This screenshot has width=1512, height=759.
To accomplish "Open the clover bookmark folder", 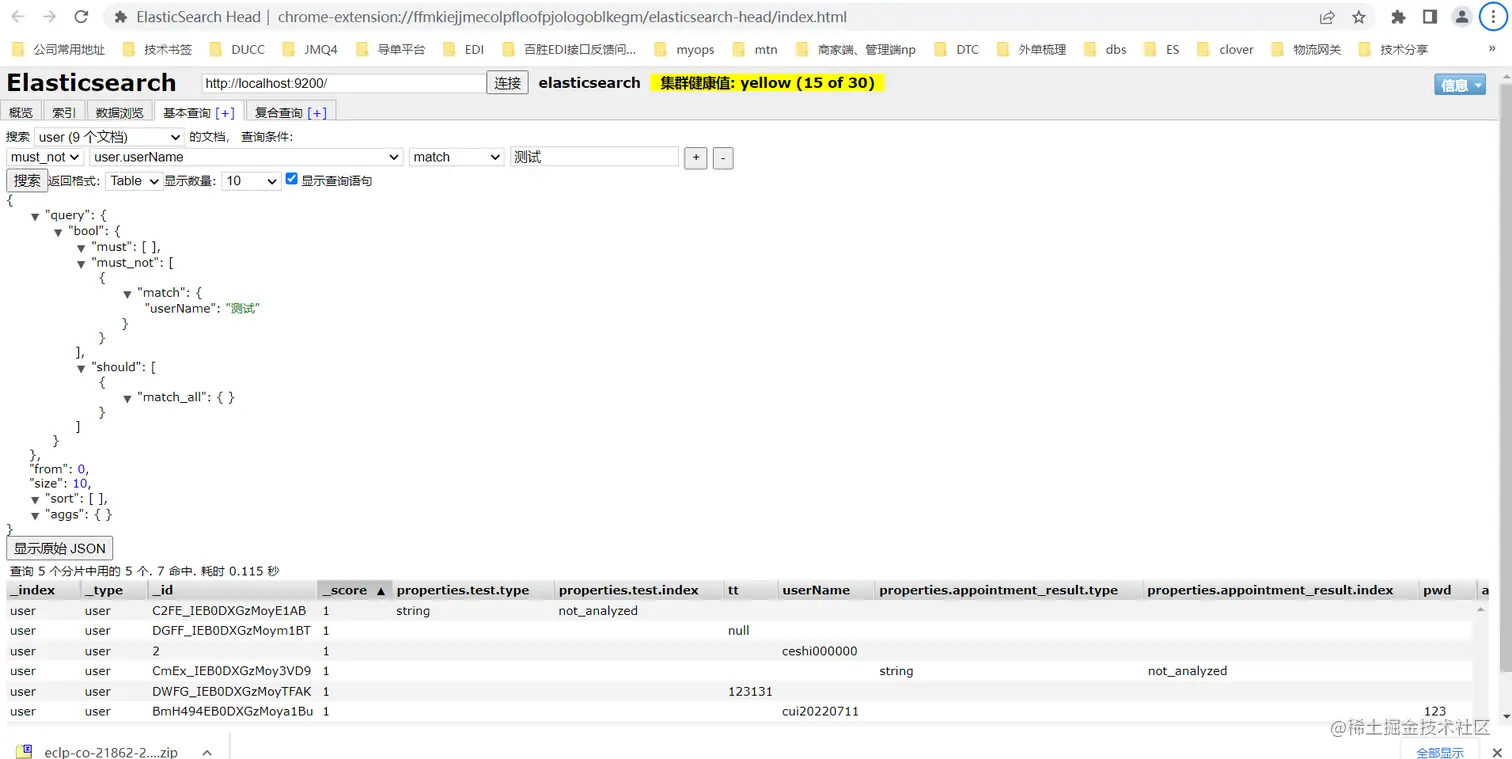I will (x=1225, y=49).
